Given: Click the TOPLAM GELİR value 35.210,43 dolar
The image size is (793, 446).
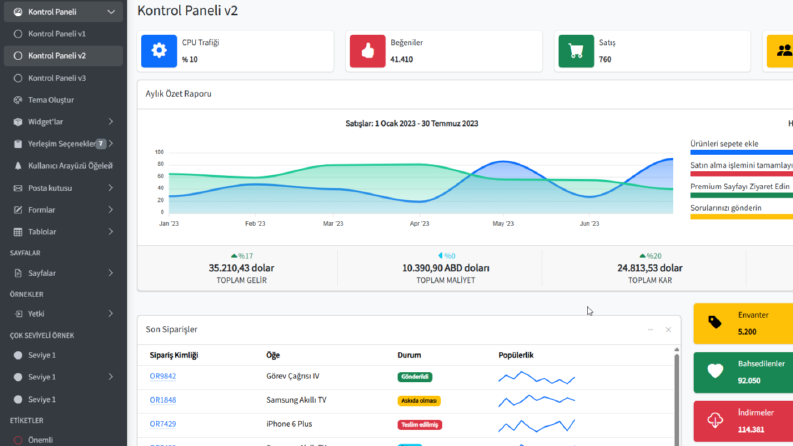Looking at the screenshot, I should (241, 268).
